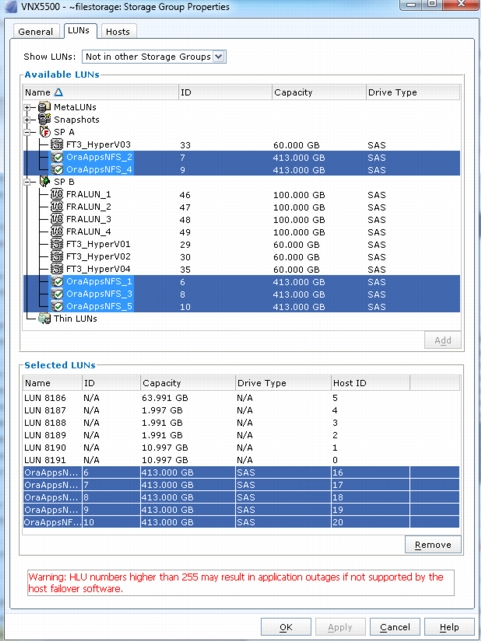Click the OraAppsNFS_1 checkmark icon
482x643 pixels.
(58, 281)
